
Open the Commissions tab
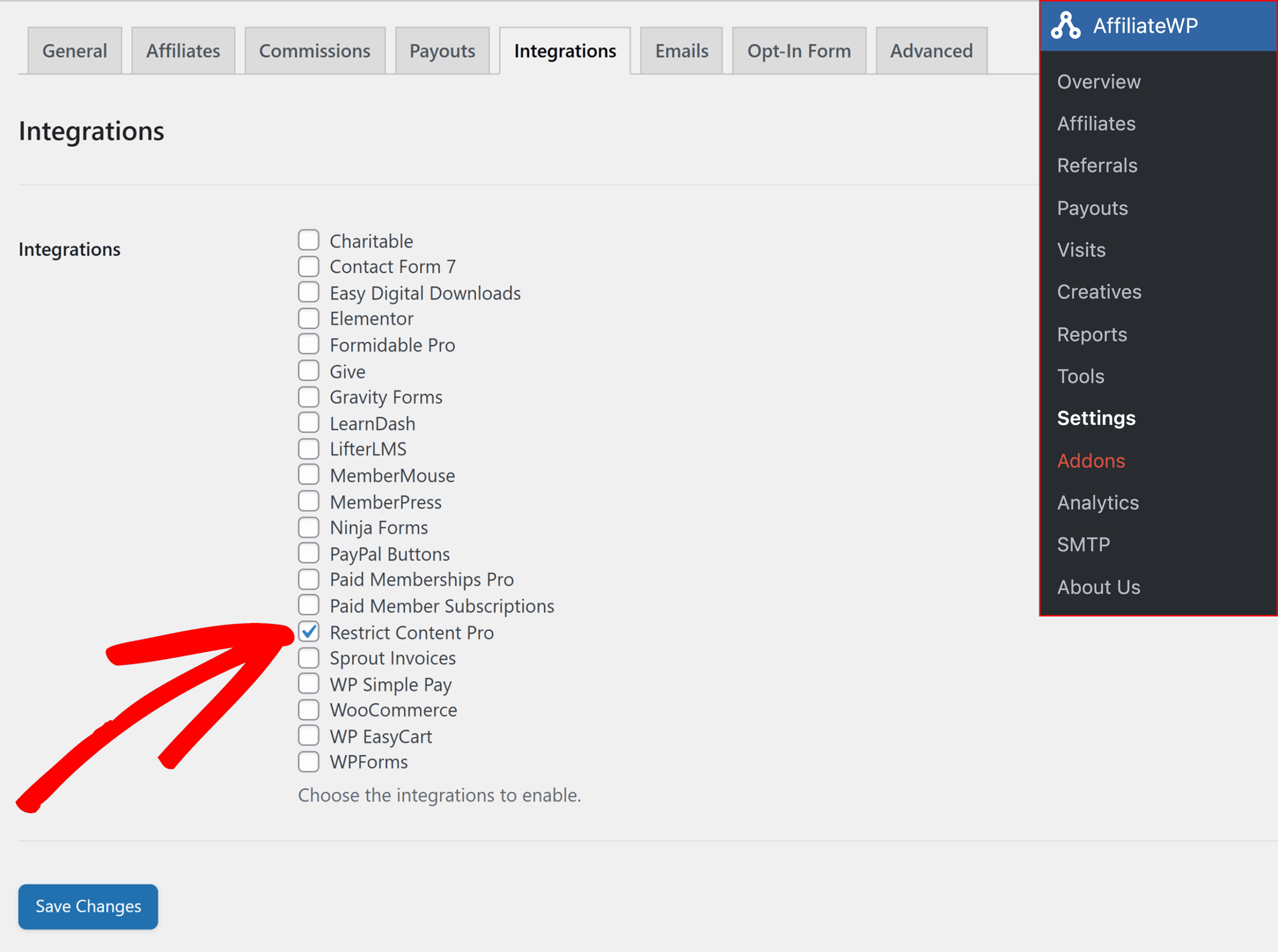[x=315, y=51]
